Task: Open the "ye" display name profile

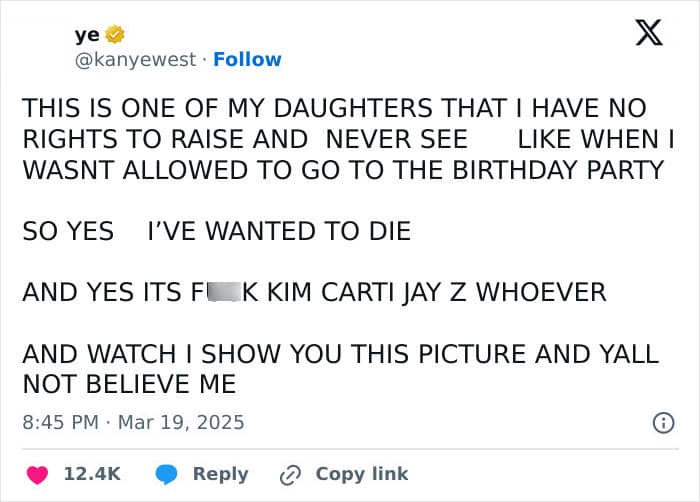Action: point(86,35)
